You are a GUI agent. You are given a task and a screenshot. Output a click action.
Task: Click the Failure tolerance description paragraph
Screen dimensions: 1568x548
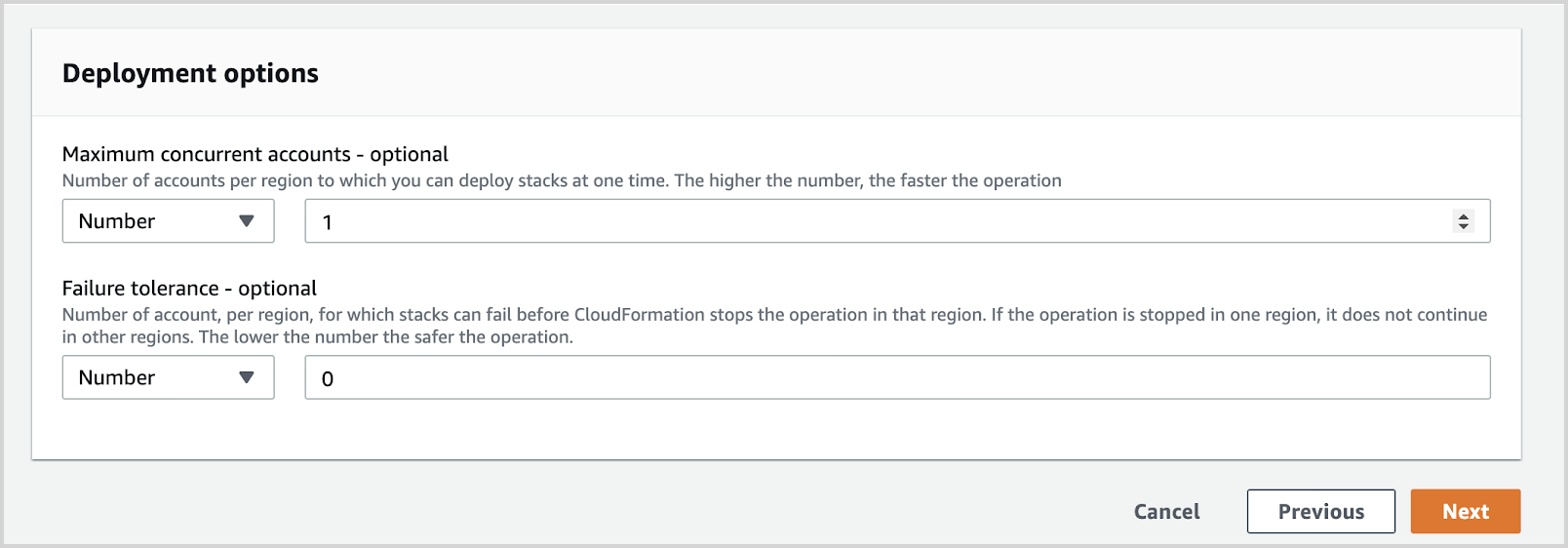(x=774, y=326)
